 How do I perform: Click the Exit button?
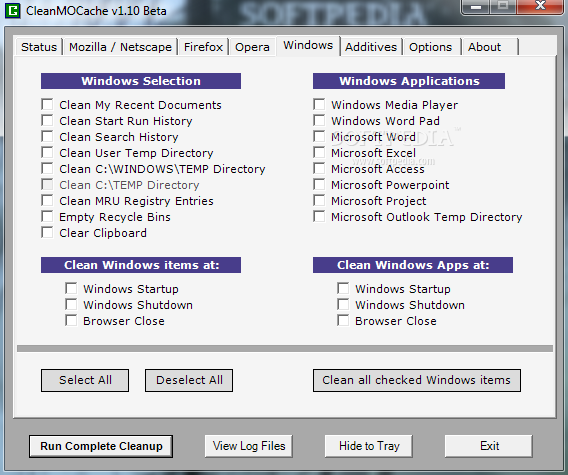click(489, 446)
